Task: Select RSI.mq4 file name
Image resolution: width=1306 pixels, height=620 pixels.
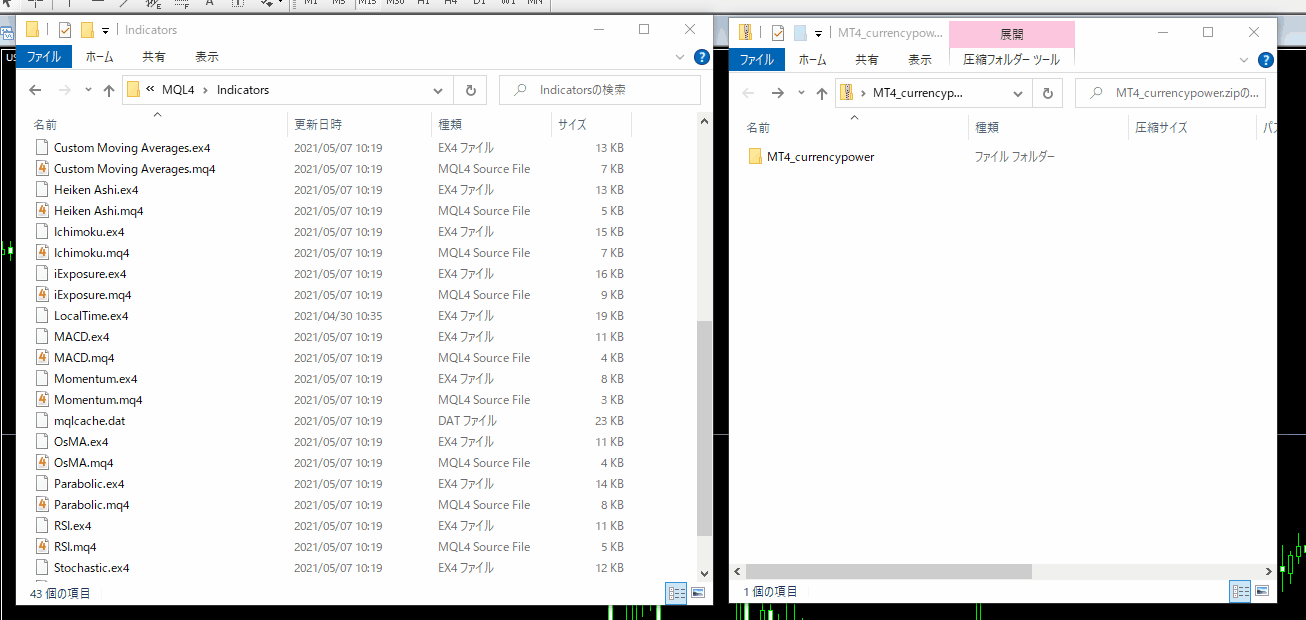Action: [75, 547]
